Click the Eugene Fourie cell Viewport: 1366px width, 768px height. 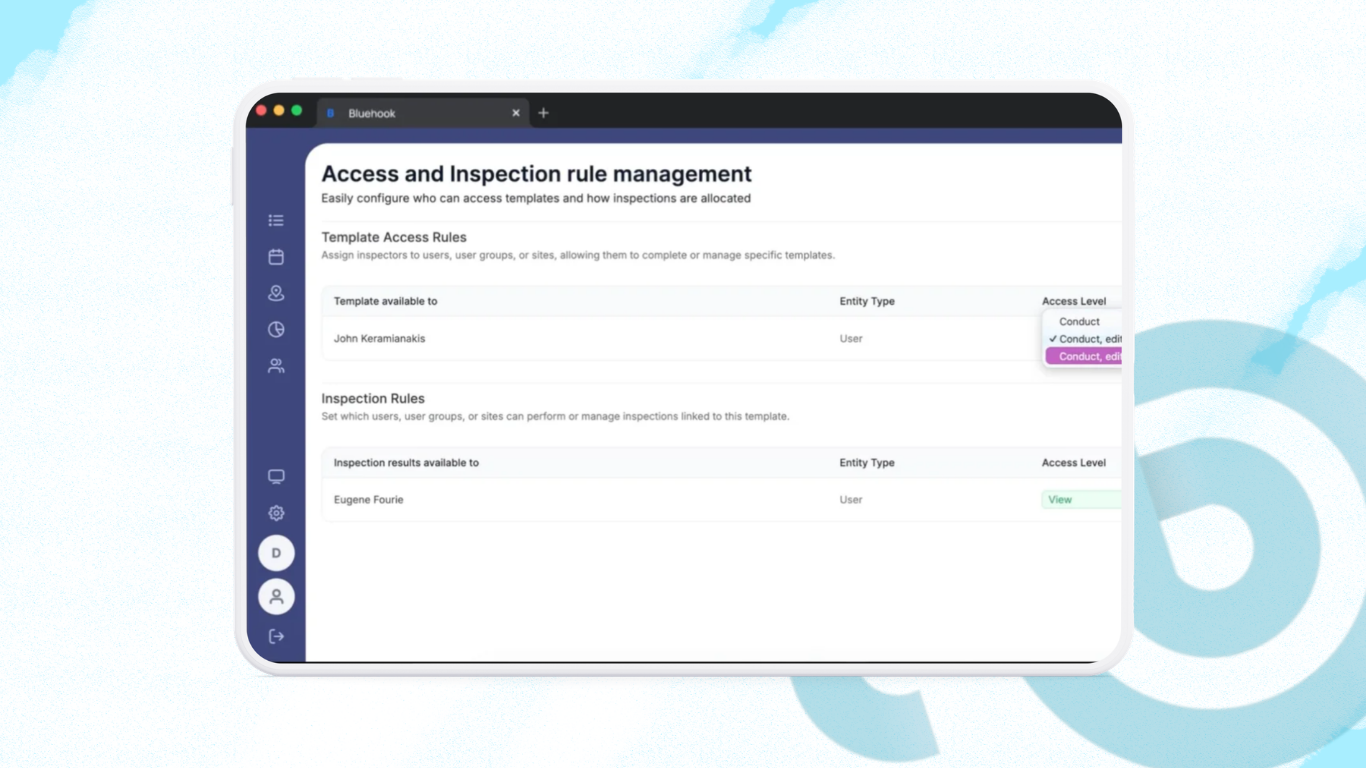[368, 500]
